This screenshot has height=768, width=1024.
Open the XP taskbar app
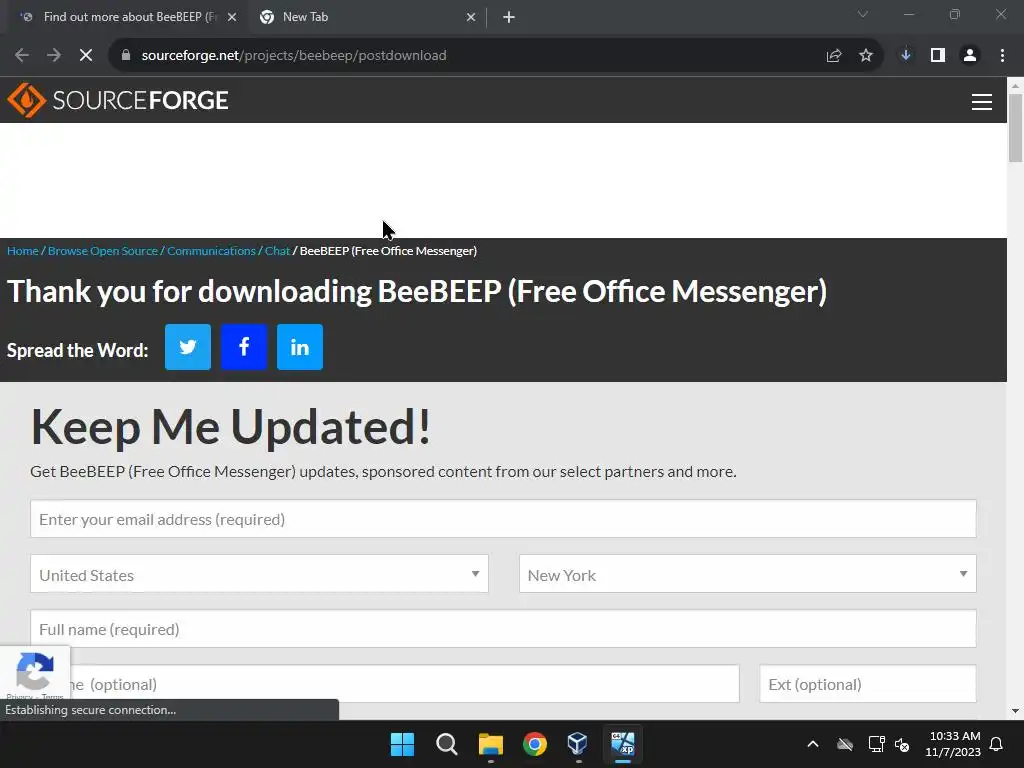[x=622, y=744]
